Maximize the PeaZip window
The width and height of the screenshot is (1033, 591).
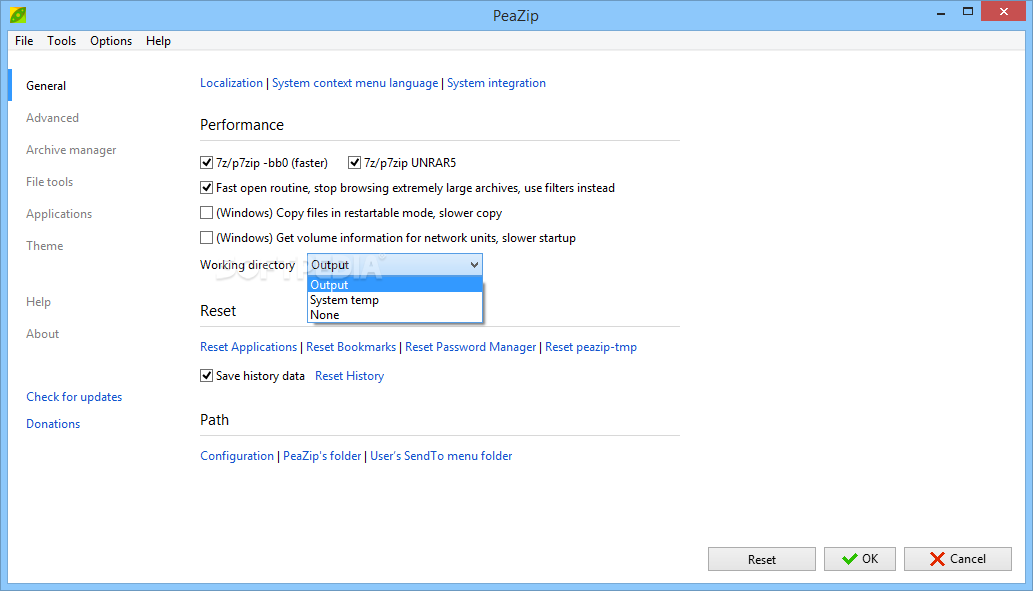[967, 12]
